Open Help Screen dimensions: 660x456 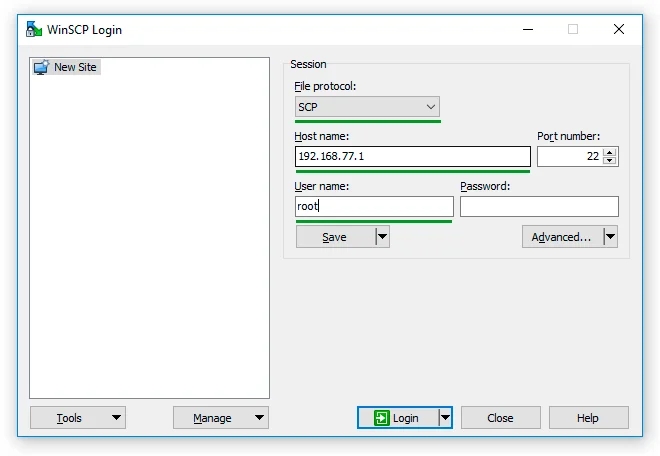tap(588, 418)
